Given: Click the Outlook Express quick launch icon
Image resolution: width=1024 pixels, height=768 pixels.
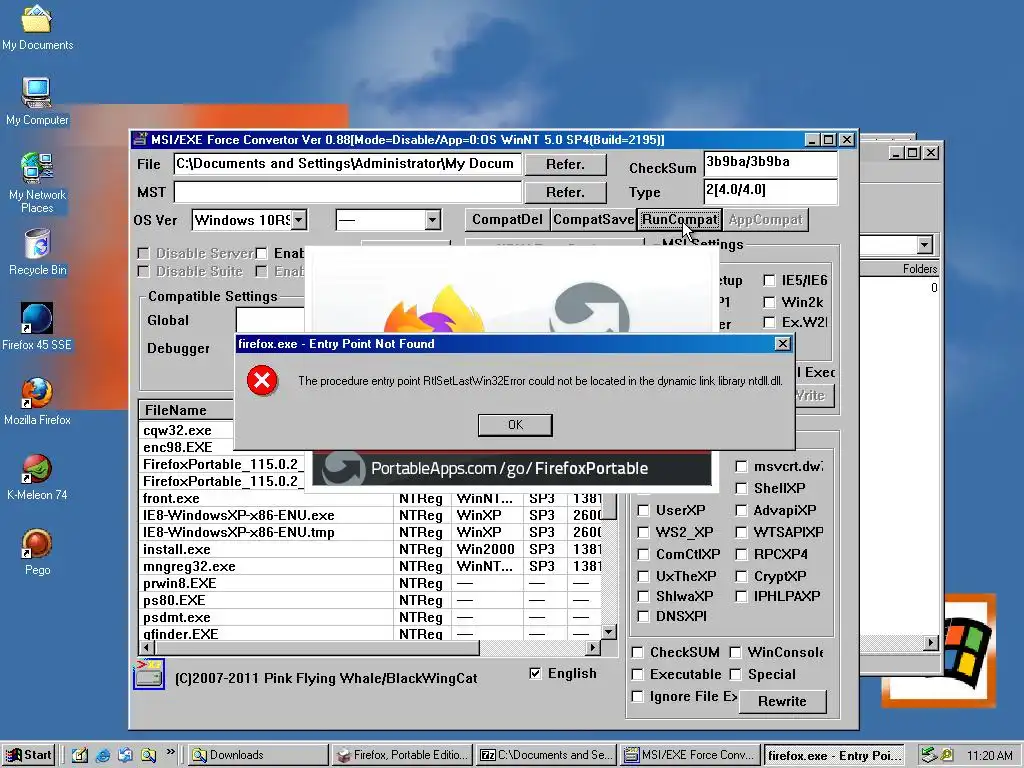Looking at the screenshot, I should (x=125, y=755).
